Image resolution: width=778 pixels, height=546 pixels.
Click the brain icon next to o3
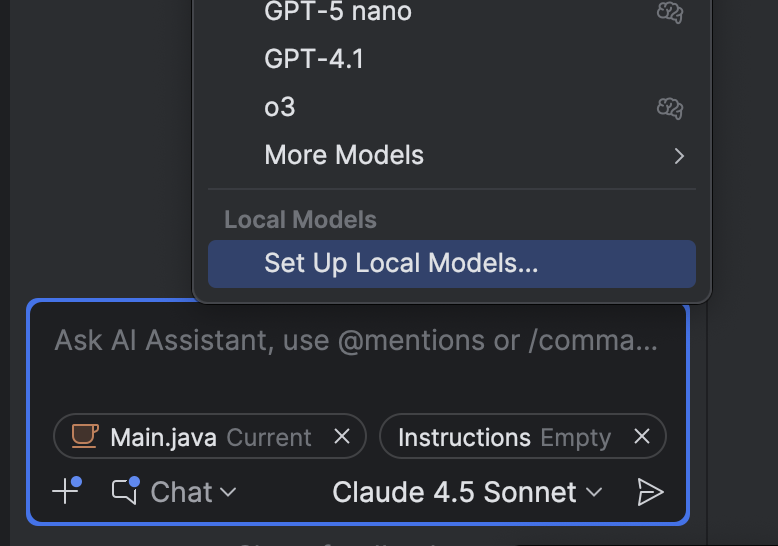pos(669,107)
